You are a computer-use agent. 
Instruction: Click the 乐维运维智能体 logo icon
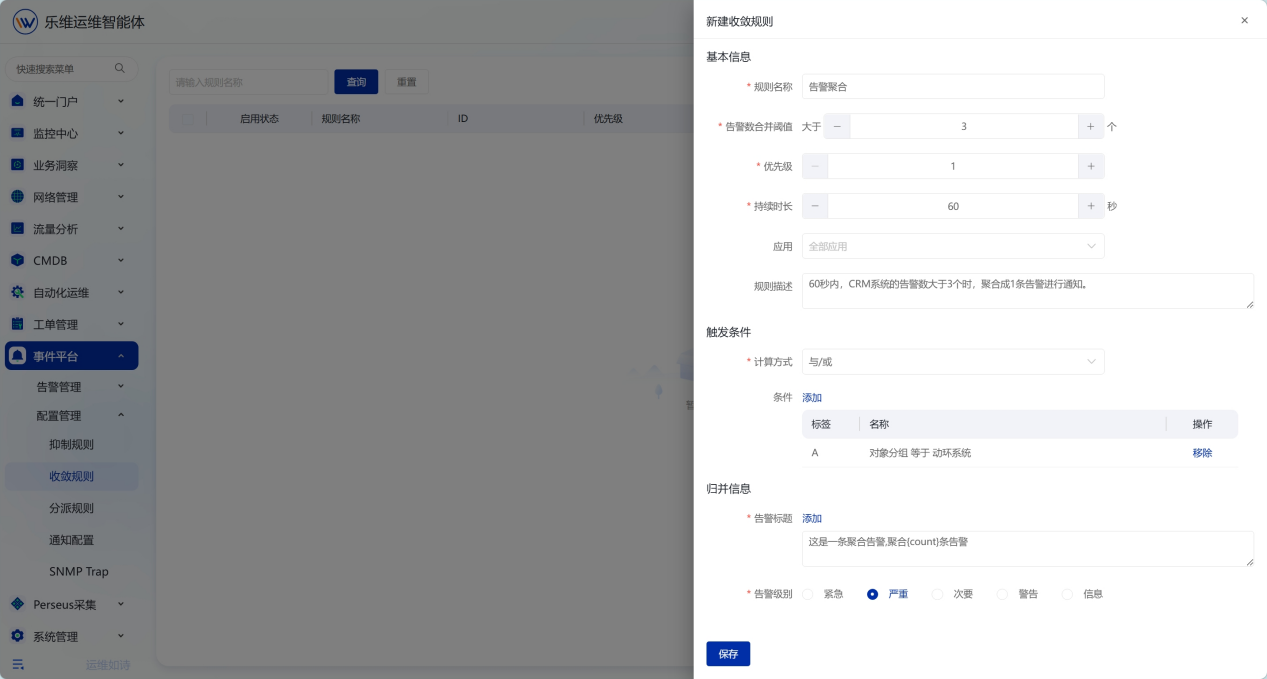[26, 21]
